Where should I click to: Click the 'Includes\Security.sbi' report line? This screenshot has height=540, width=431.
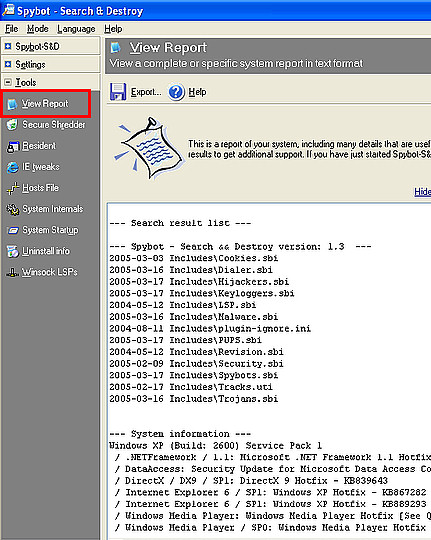coord(196,364)
